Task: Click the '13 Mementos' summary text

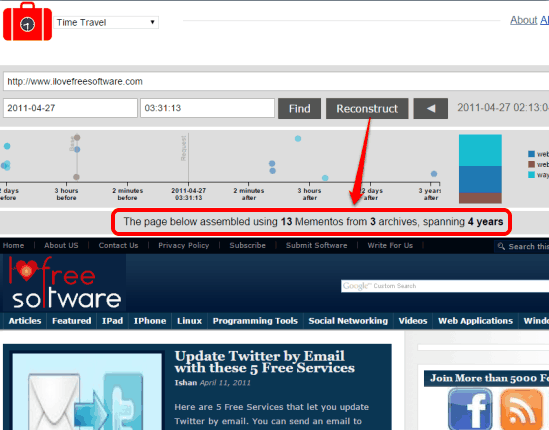Action: click(x=313, y=222)
